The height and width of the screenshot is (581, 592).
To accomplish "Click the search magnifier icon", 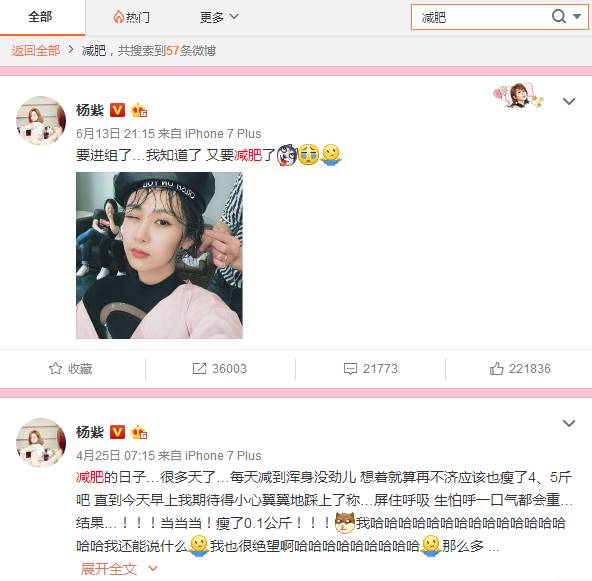I will 558,16.
